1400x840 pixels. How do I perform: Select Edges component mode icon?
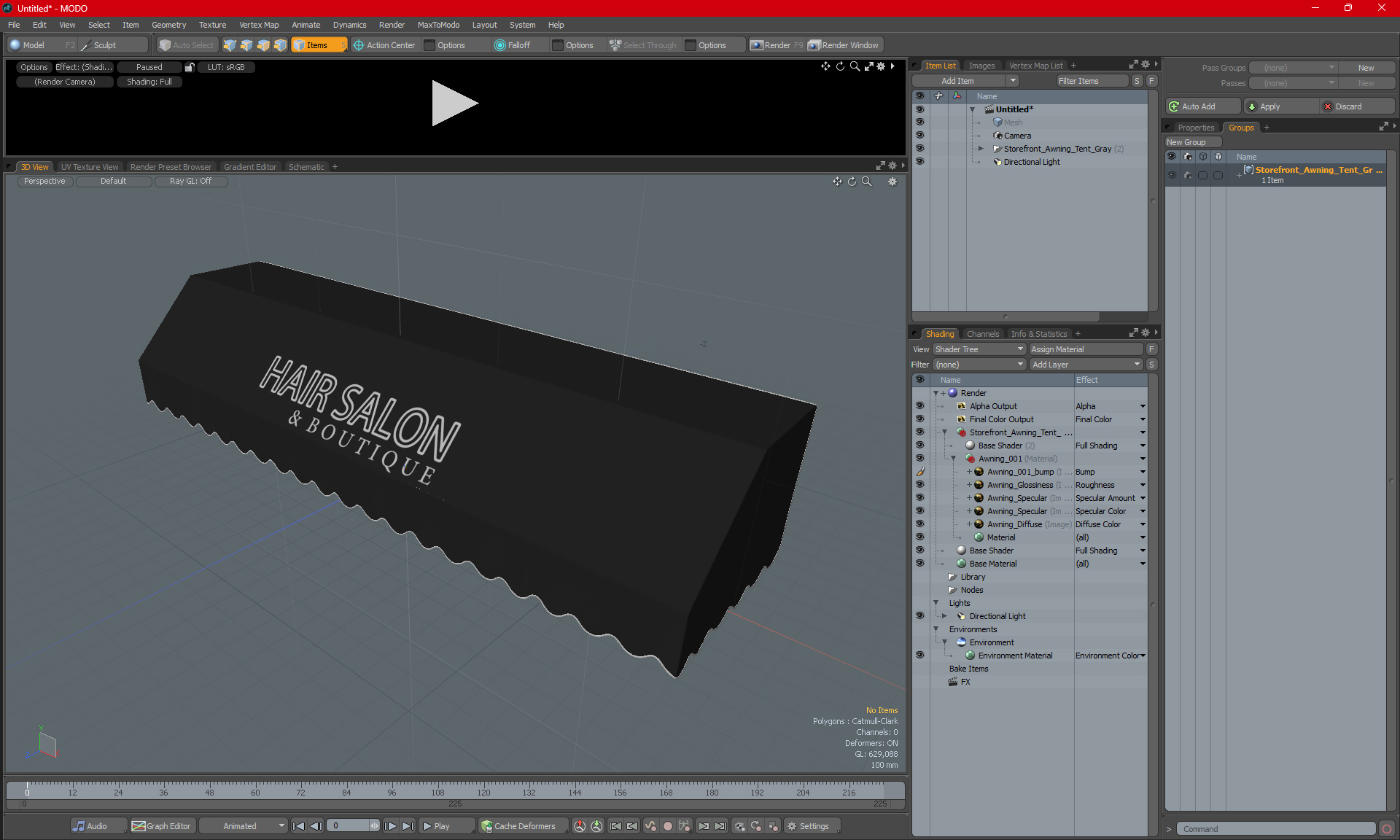coord(246,45)
